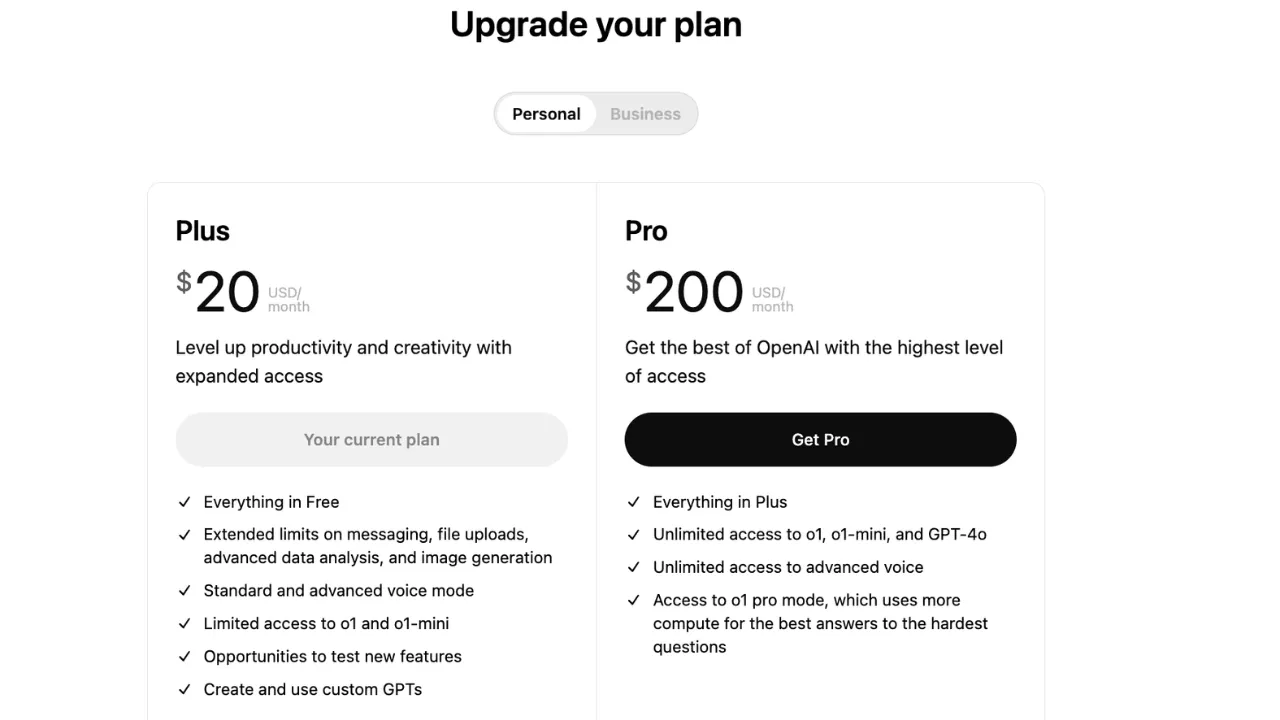Image resolution: width=1280 pixels, height=720 pixels.
Task: Click the checkmark beside Opportunities to test new features
Action: coord(185,656)
